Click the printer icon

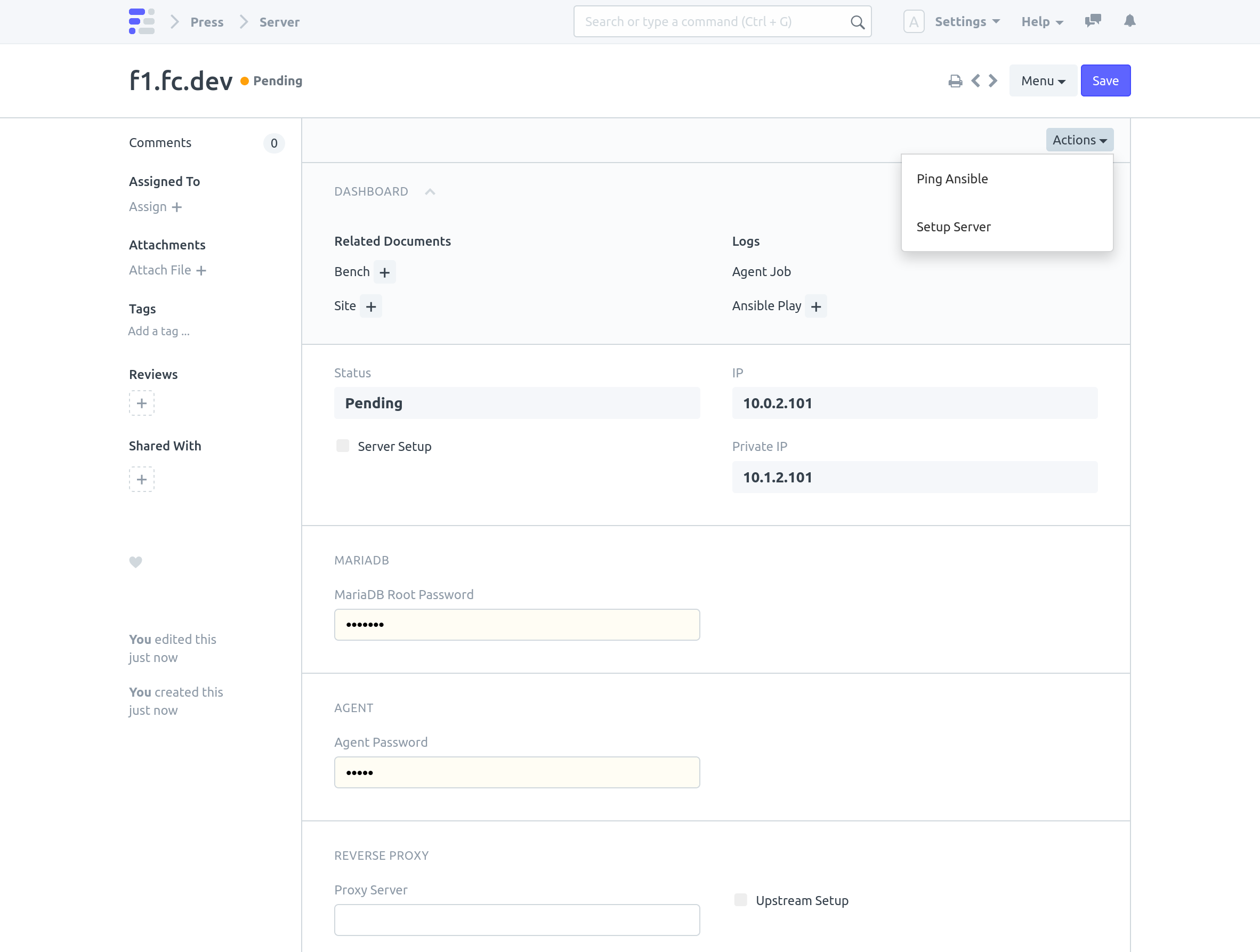[x=955, y=81]
